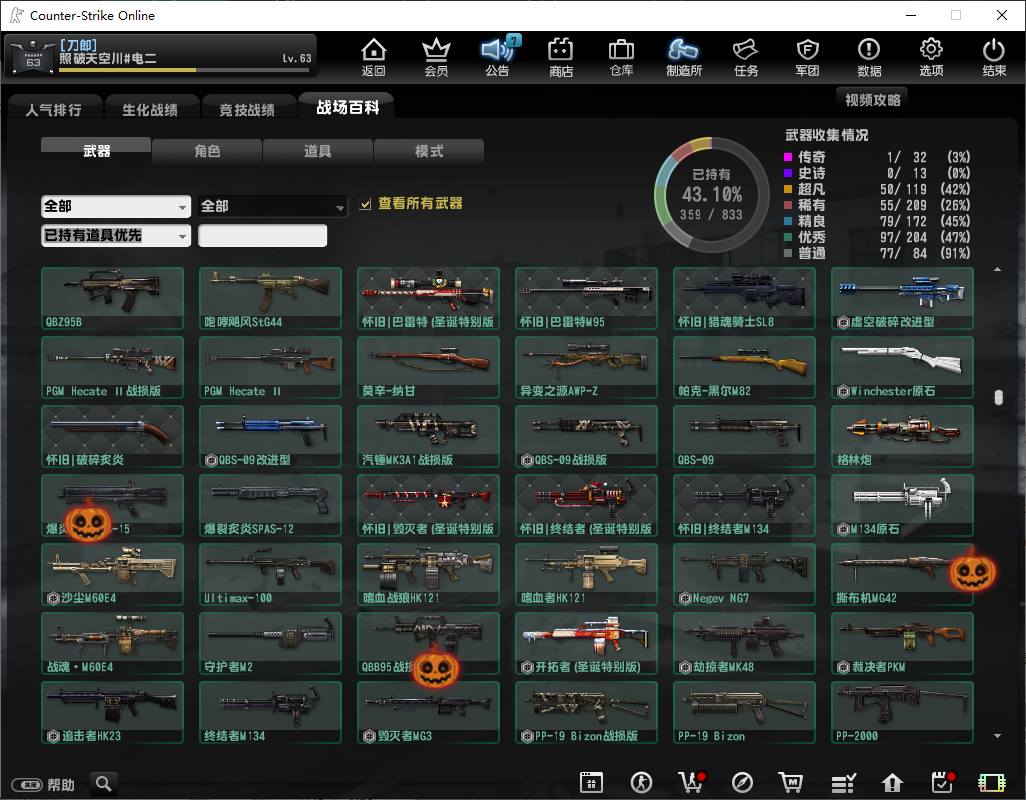Click the compass icon in bottom bar
Viewport: 1026px width, 800px height.
pos(742,782)
